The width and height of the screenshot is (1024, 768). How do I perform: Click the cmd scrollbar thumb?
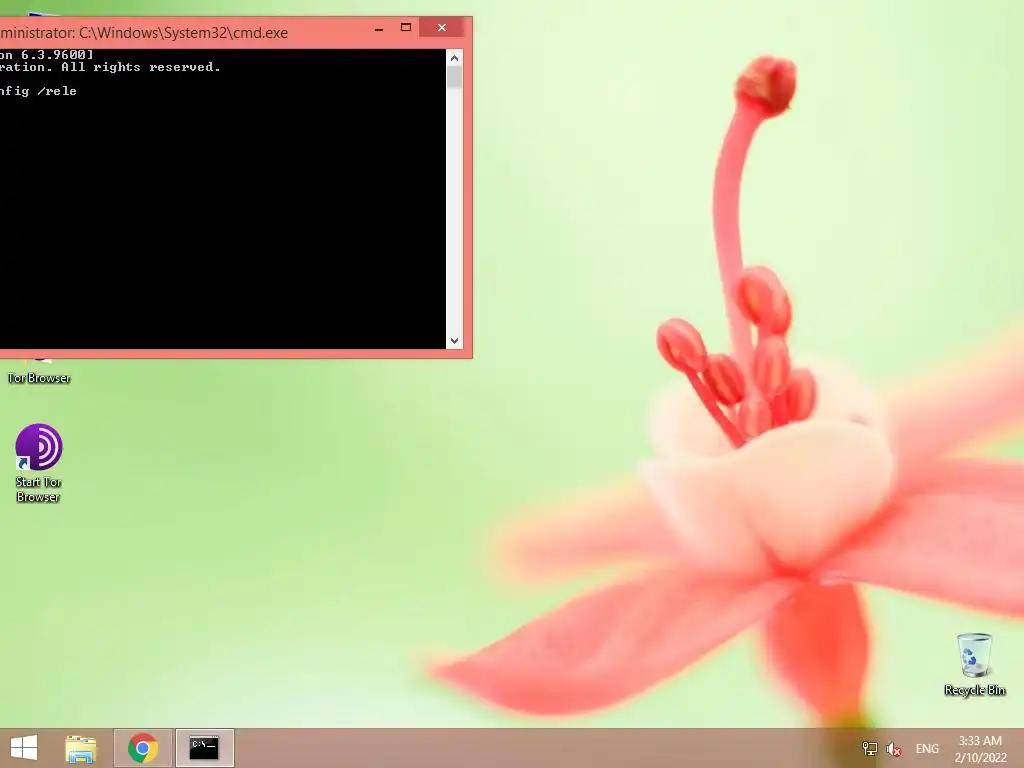coord(455,77)
